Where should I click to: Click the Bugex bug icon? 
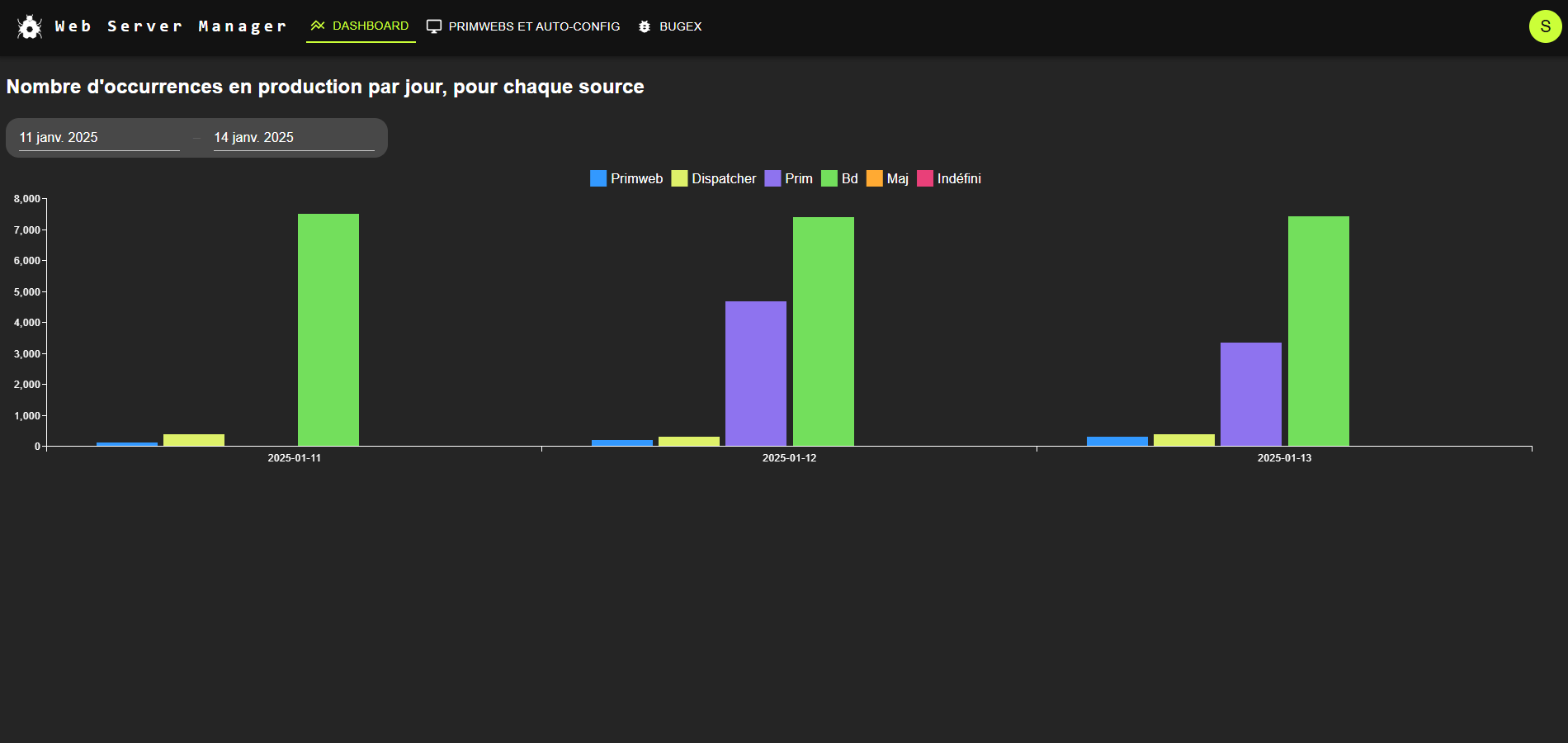click(x=645, y=26)
